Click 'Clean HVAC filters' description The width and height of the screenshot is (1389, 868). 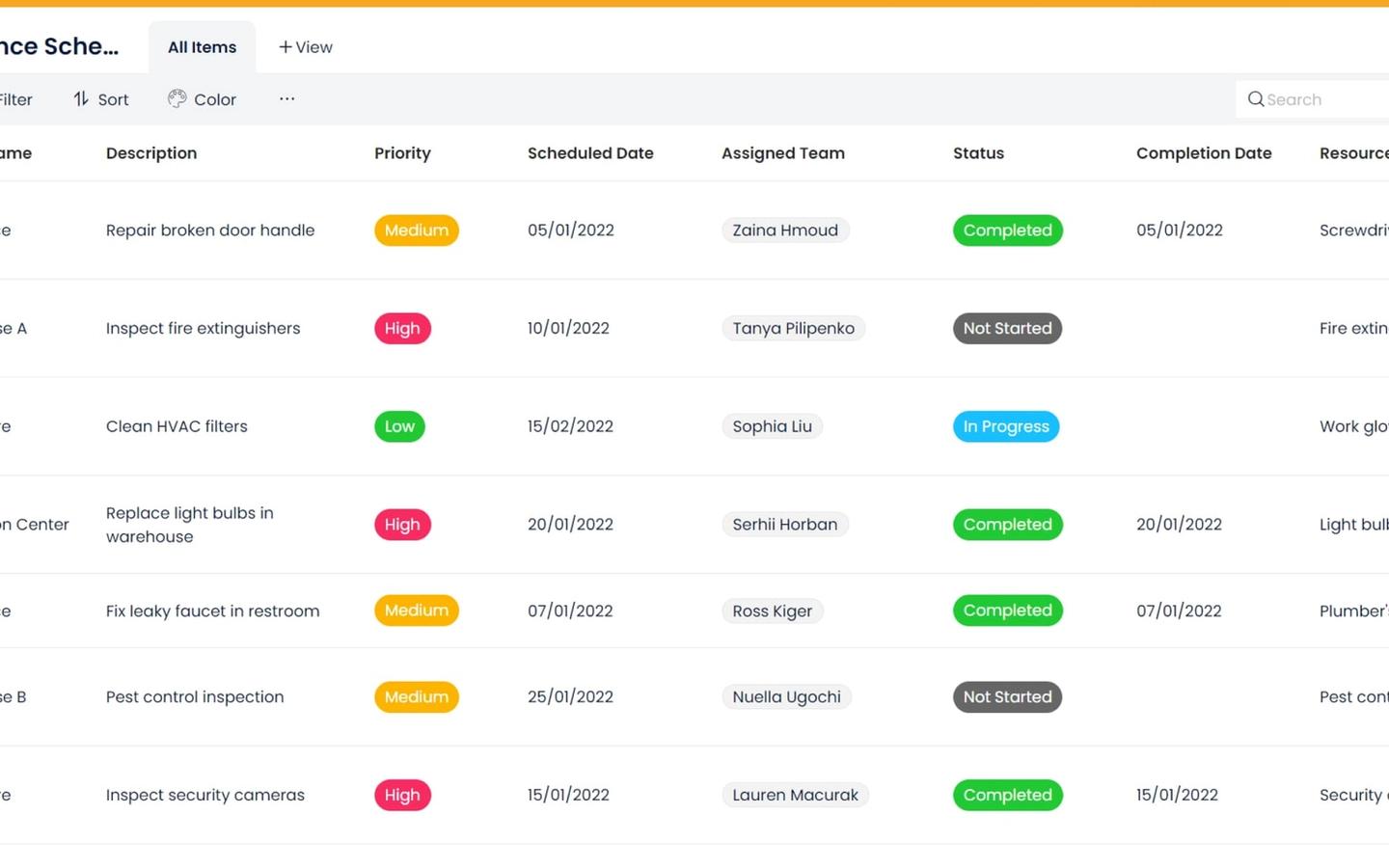[x=177, y=426]
